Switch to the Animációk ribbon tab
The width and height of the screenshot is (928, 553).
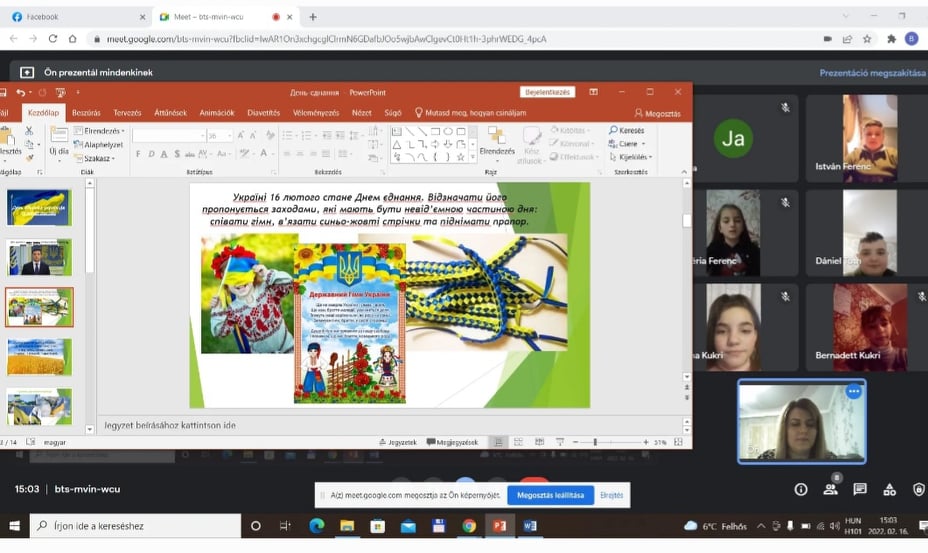tap(216, 113)
